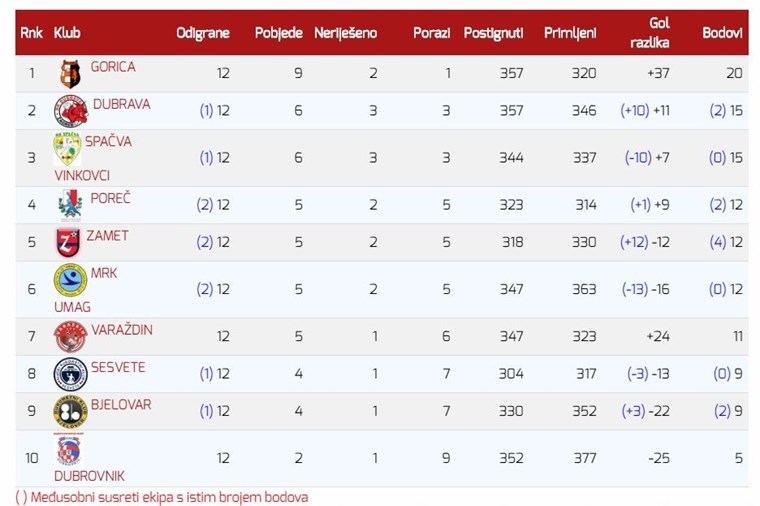
Task: Select the Spačva Vinkovci crest
Action: (x=67, y=149)
